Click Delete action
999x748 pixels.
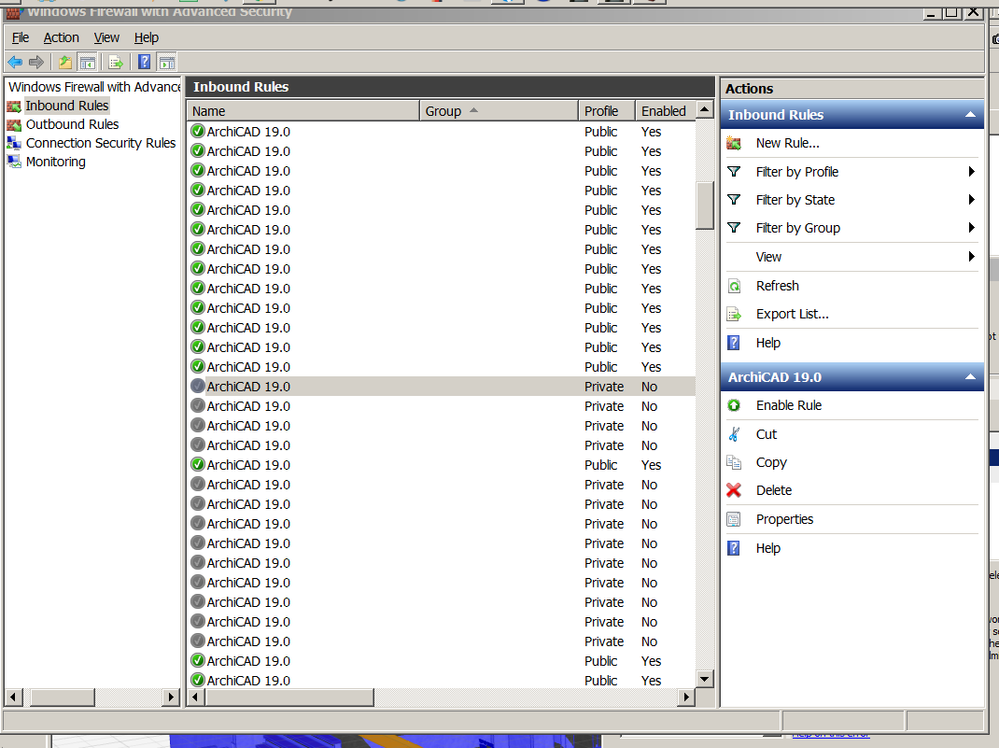(x=773, y=490)
